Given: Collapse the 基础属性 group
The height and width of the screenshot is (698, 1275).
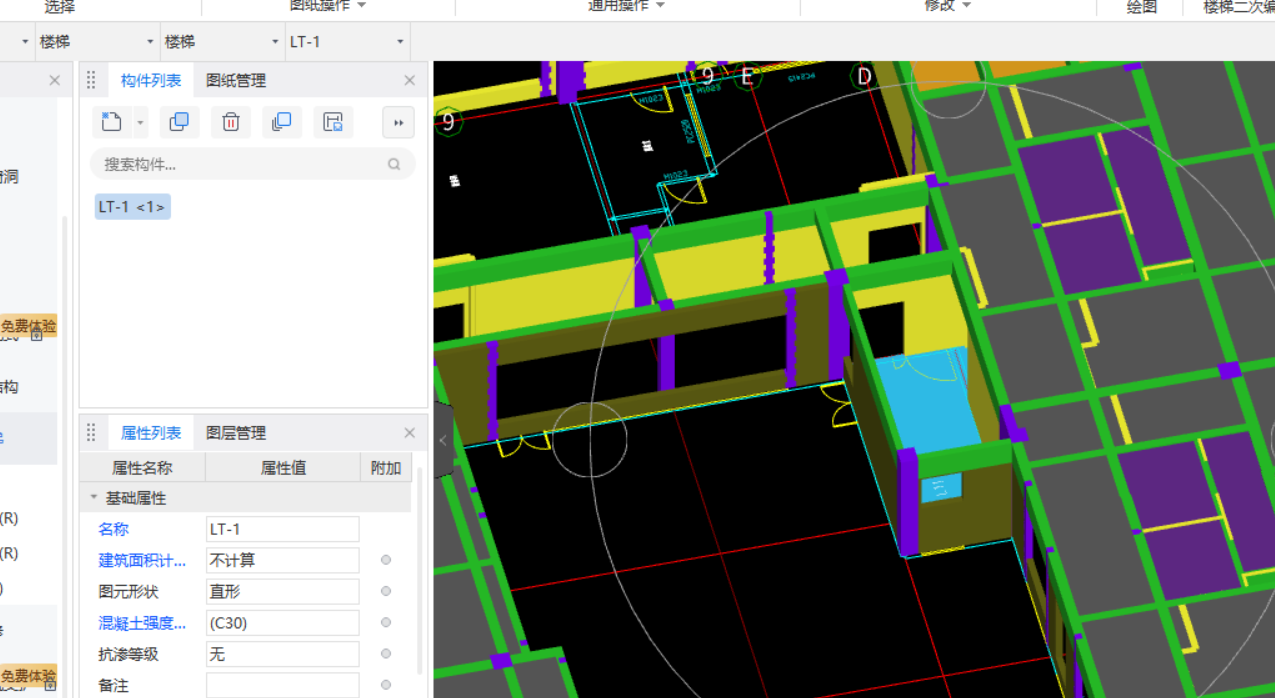Looking at the screenshot, I should [x=94, y=497].
